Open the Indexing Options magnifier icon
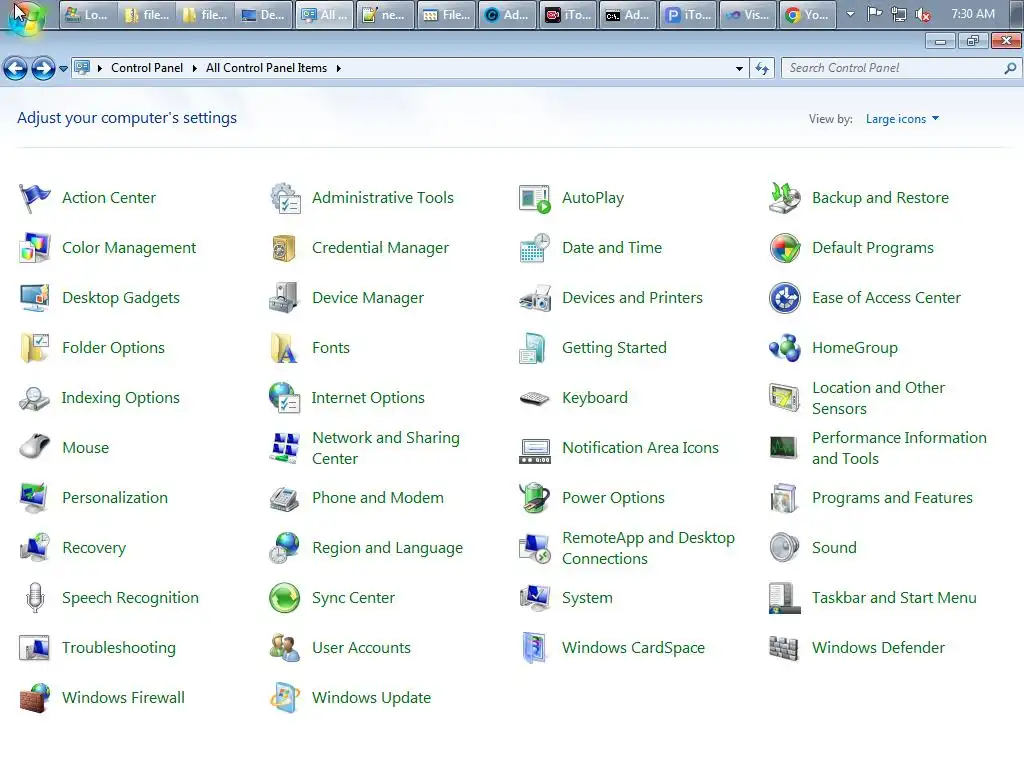The width and height of the screenshot is (1024, 768). pyautogui.click(x=35, y=398)
